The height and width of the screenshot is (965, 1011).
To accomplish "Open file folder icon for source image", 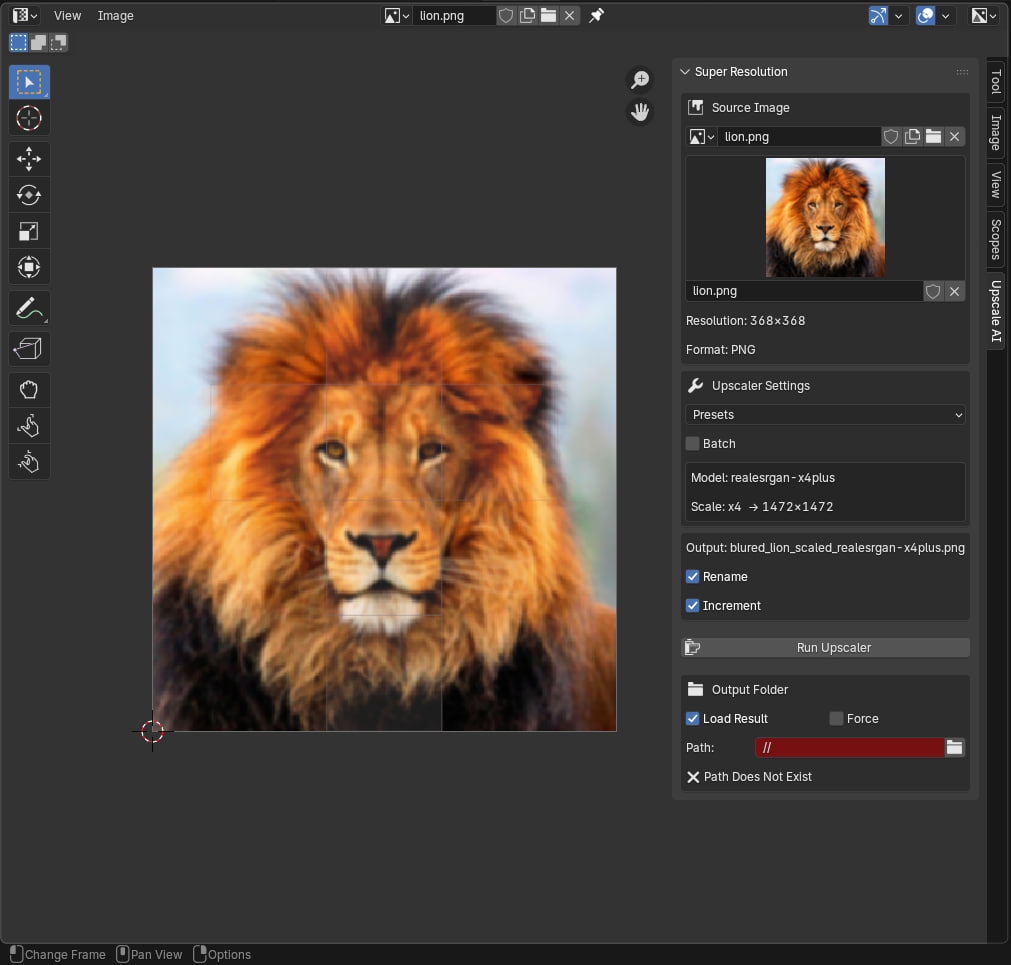I will tap(934, 137).
